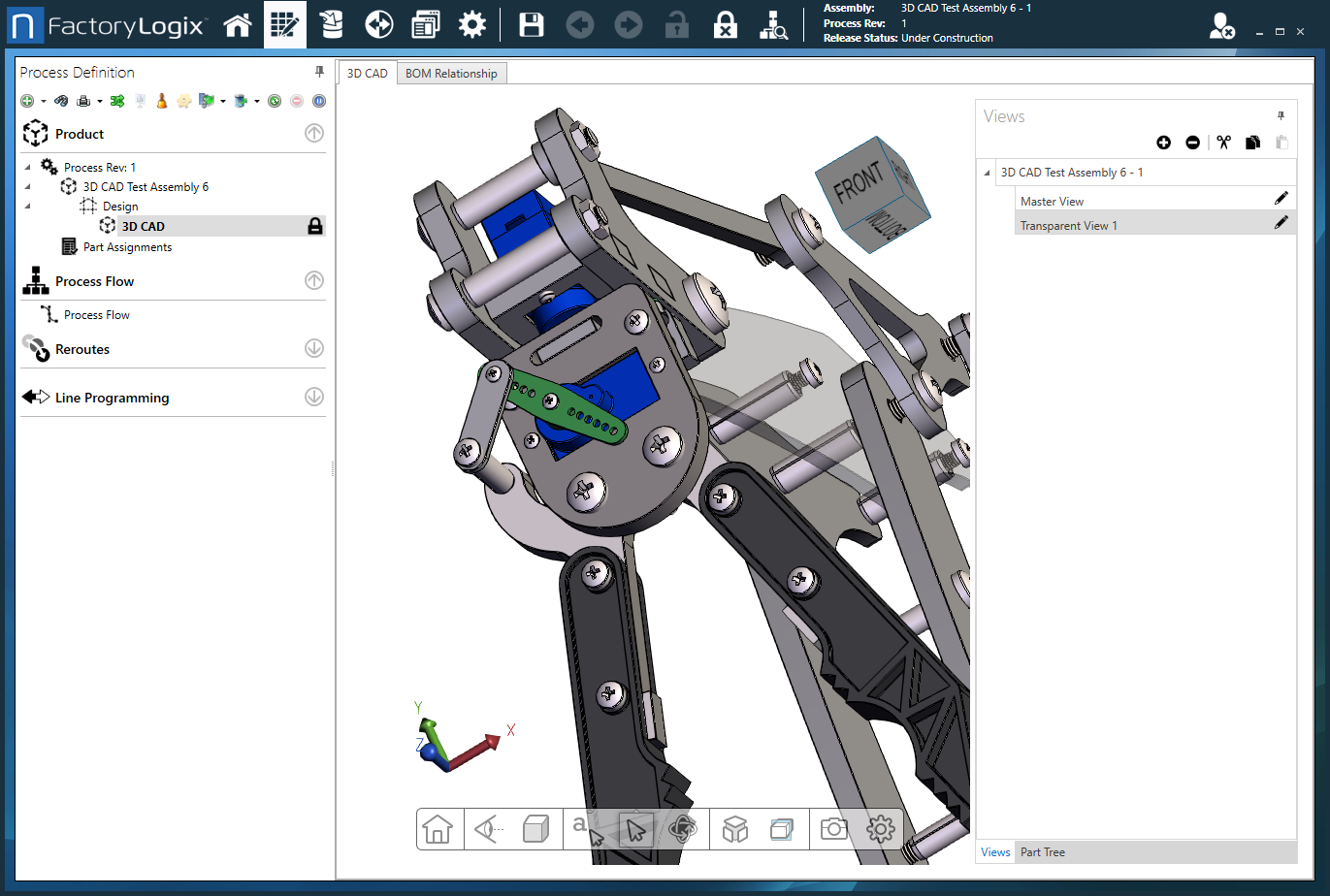The height and width of the screenshot is (896, 1330).
Task: Edit Master View using its pencil button
Action: [x=1281, y=198]
